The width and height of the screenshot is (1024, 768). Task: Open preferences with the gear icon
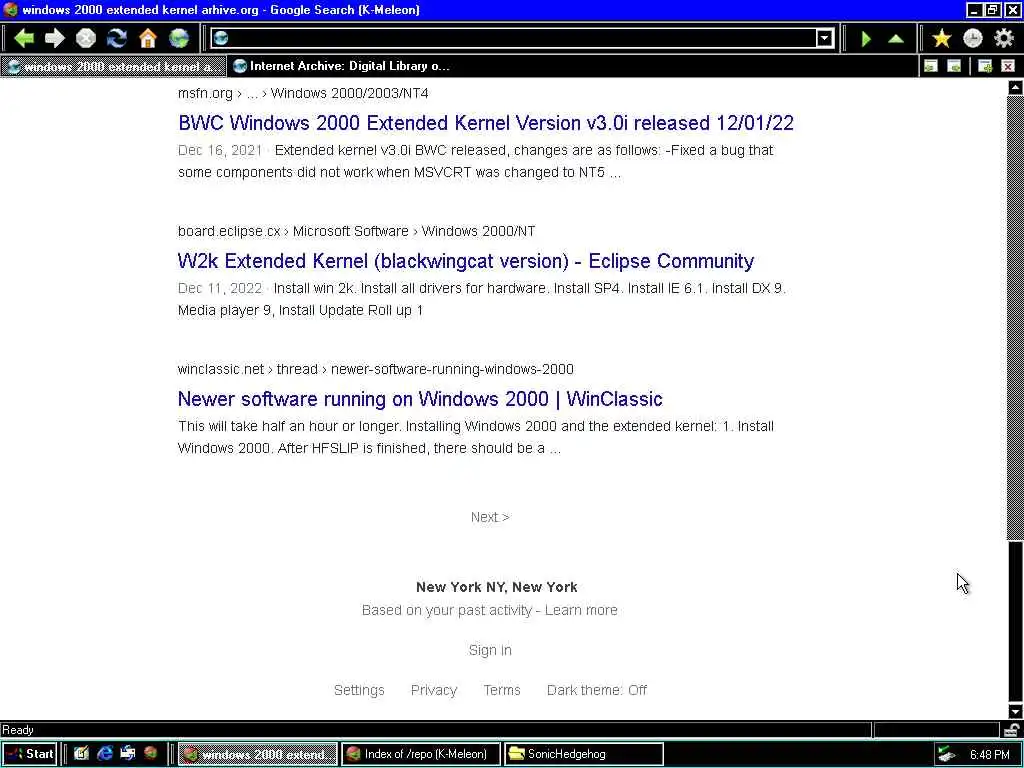1004,39
